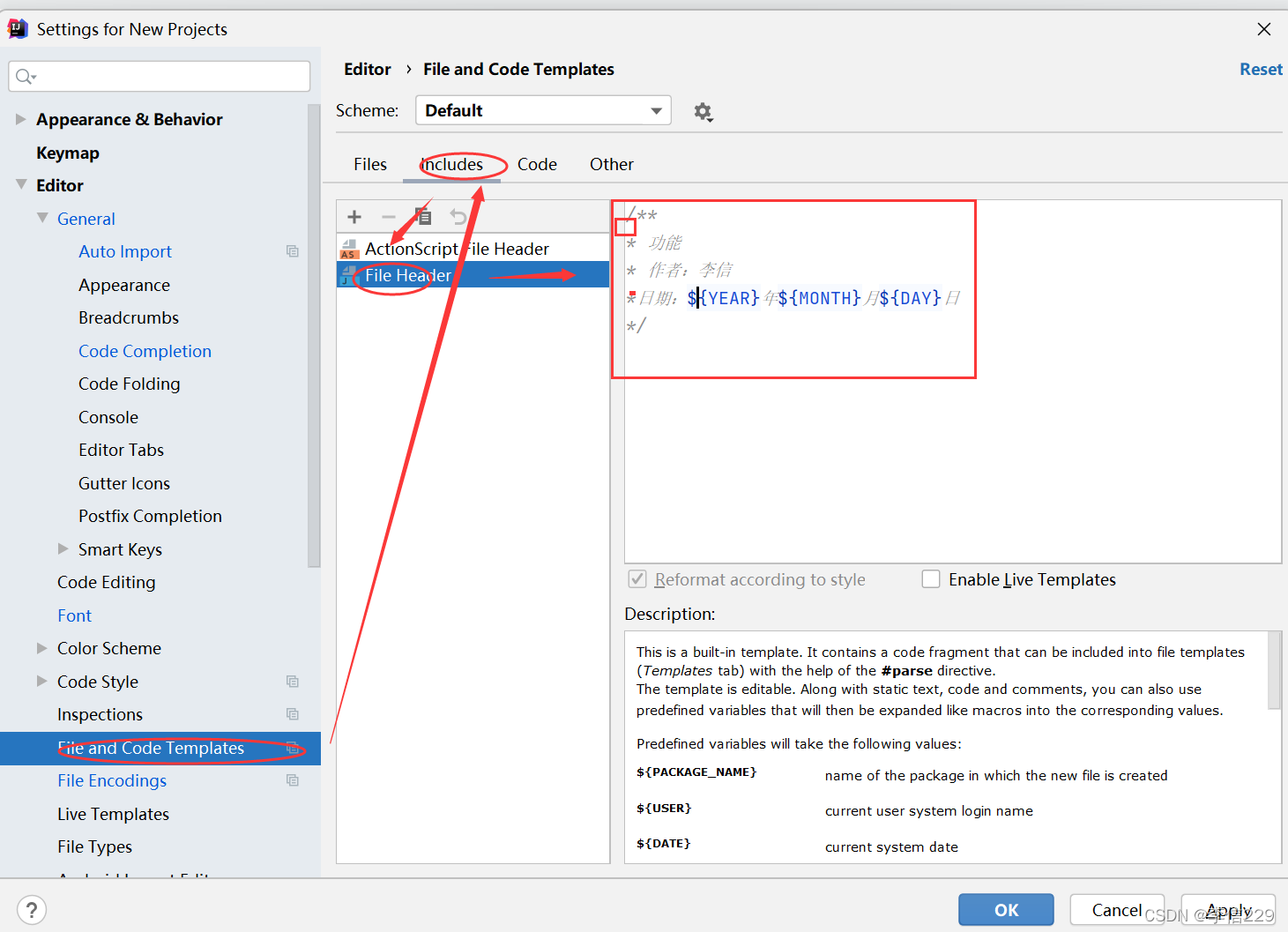Open Font settings
1288x932 pixels.
click(x=74, y=615)
